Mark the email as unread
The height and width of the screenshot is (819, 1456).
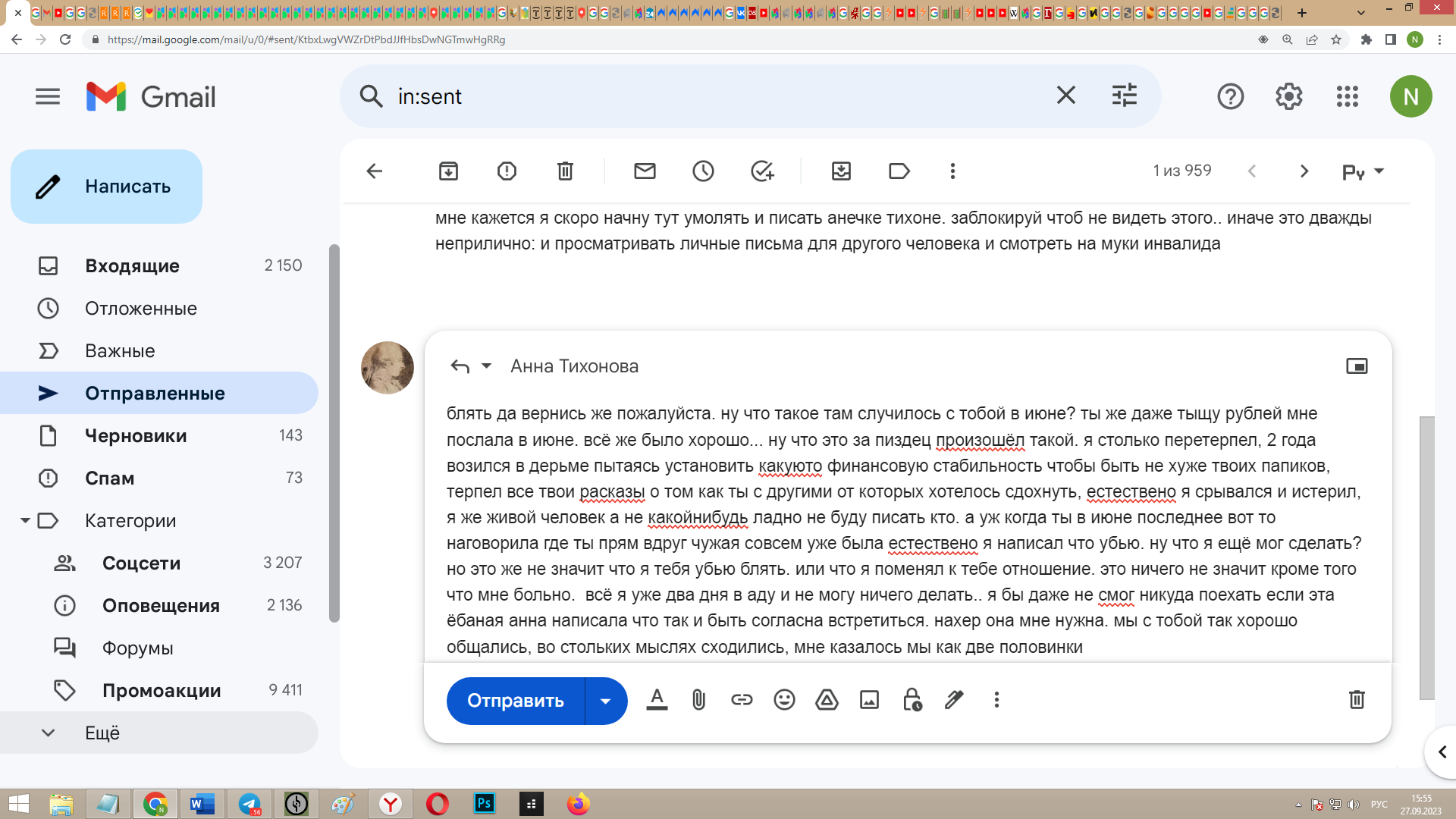[x=645, y=171]
